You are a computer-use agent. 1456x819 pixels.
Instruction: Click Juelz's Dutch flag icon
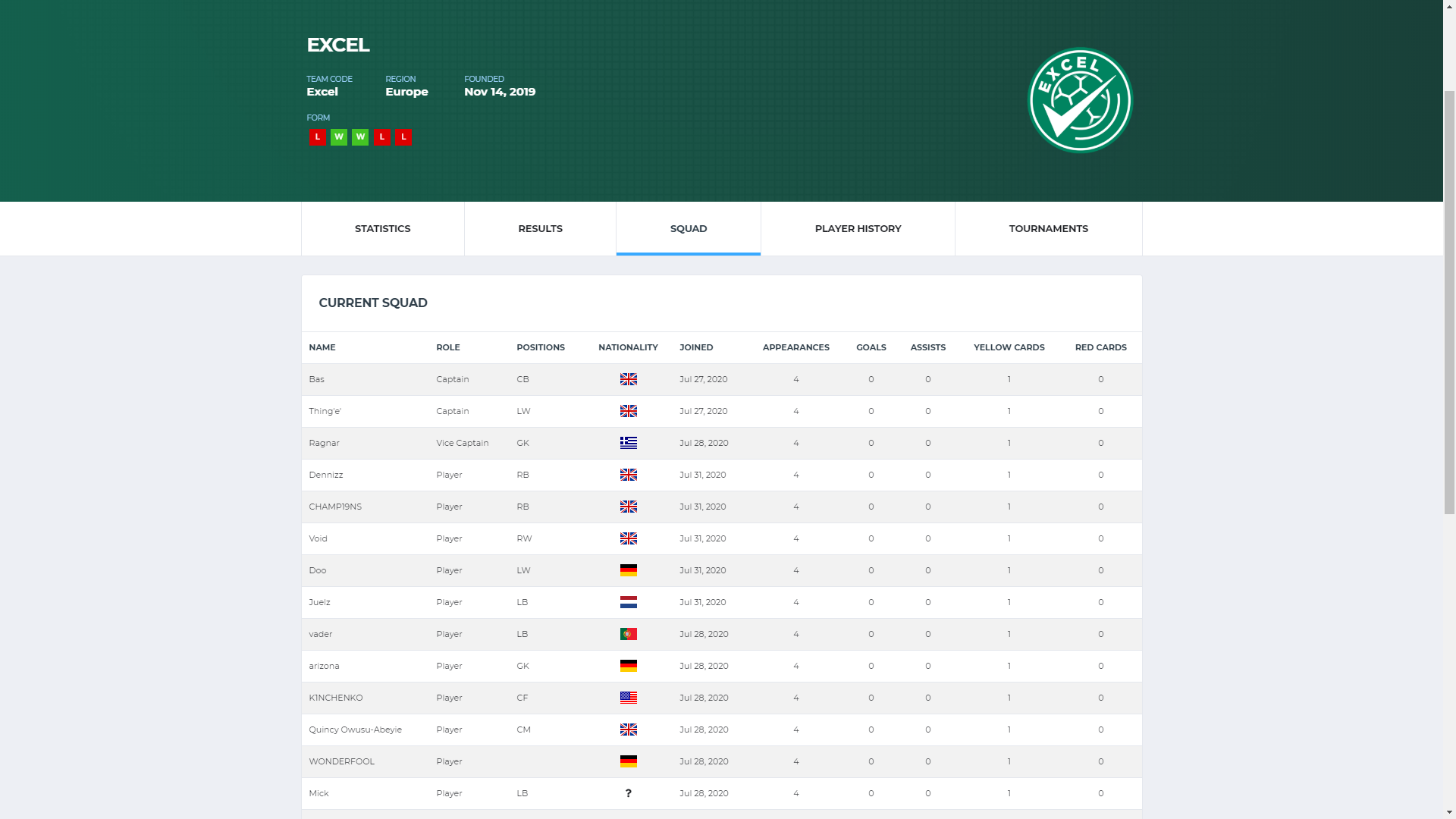628,602
